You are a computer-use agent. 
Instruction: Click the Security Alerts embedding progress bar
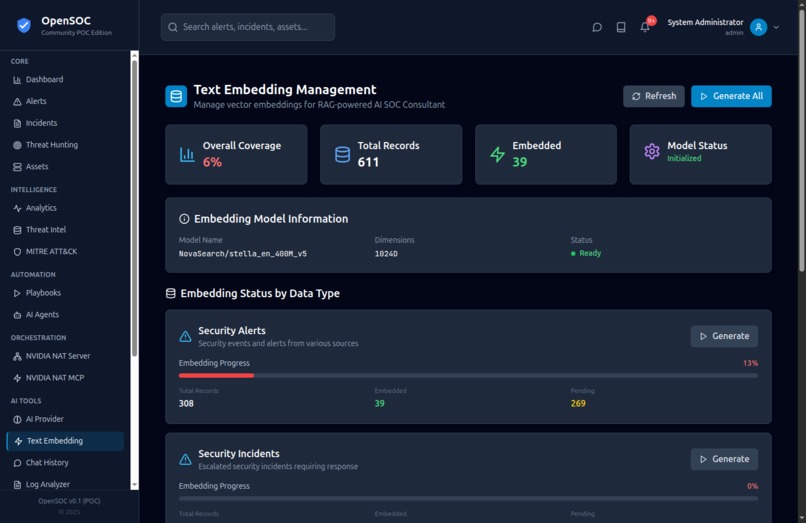click(x=468, y=376)
